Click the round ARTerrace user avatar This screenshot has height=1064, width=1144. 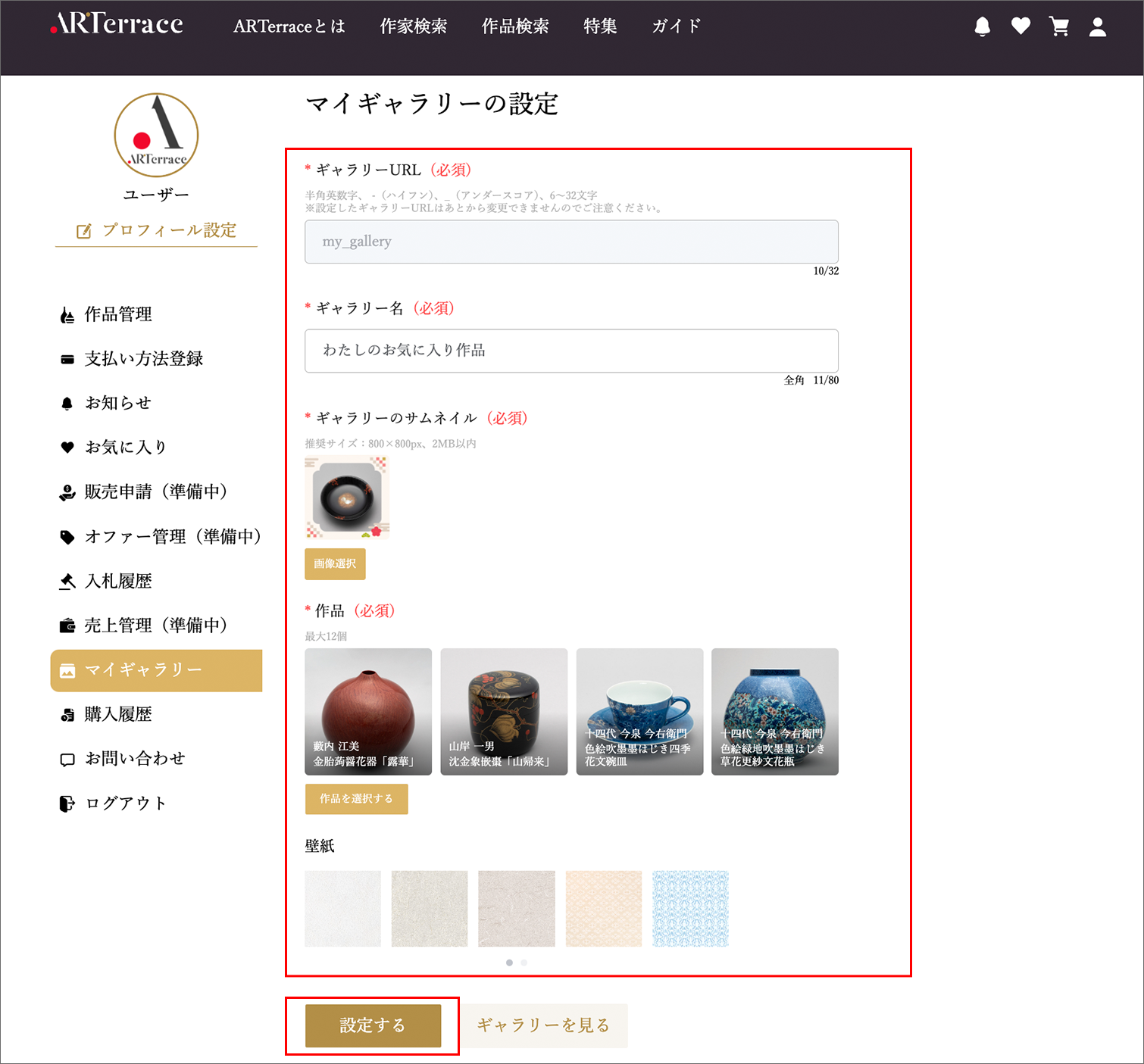tap(156, 135)
